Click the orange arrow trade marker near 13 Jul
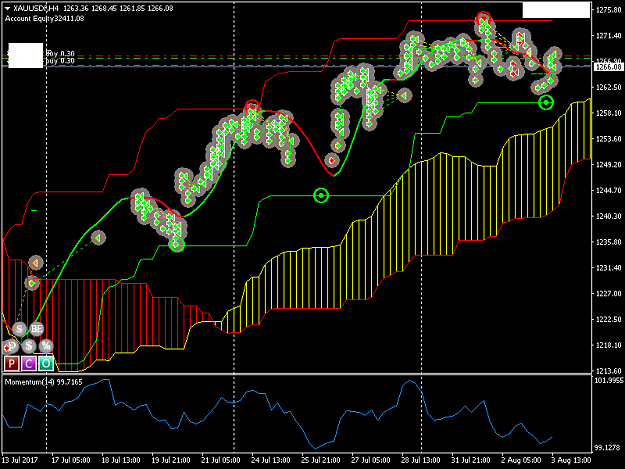The width and height of the screenshot is (625, 469). click(36, 263)
